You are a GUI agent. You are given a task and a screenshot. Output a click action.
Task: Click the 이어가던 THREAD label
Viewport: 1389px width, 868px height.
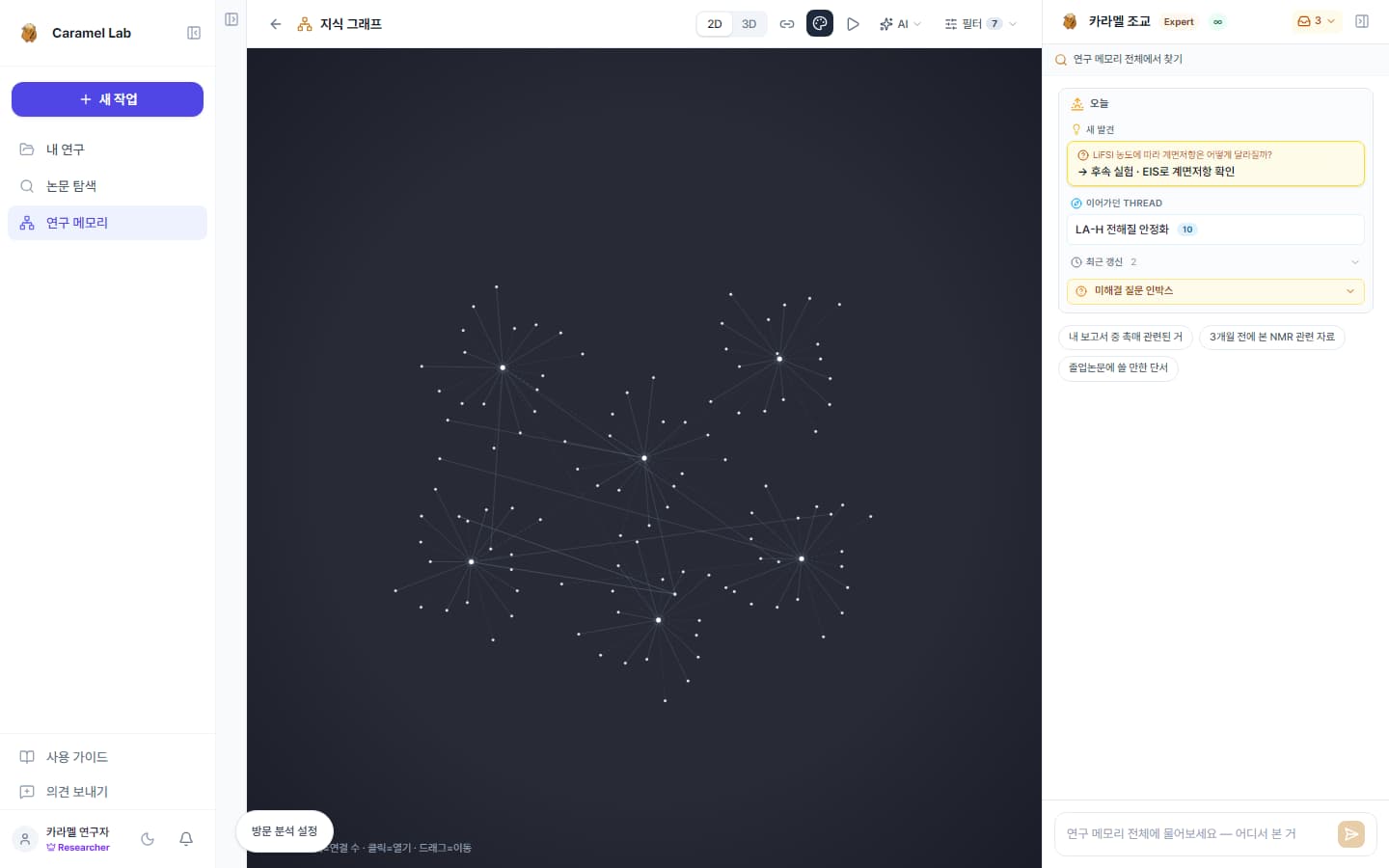tap(1117, 203)
